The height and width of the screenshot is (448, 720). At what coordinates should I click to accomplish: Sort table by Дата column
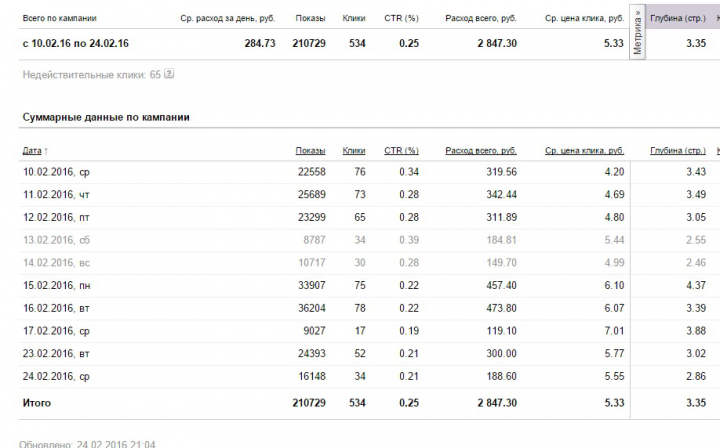(x=32, y=151)
